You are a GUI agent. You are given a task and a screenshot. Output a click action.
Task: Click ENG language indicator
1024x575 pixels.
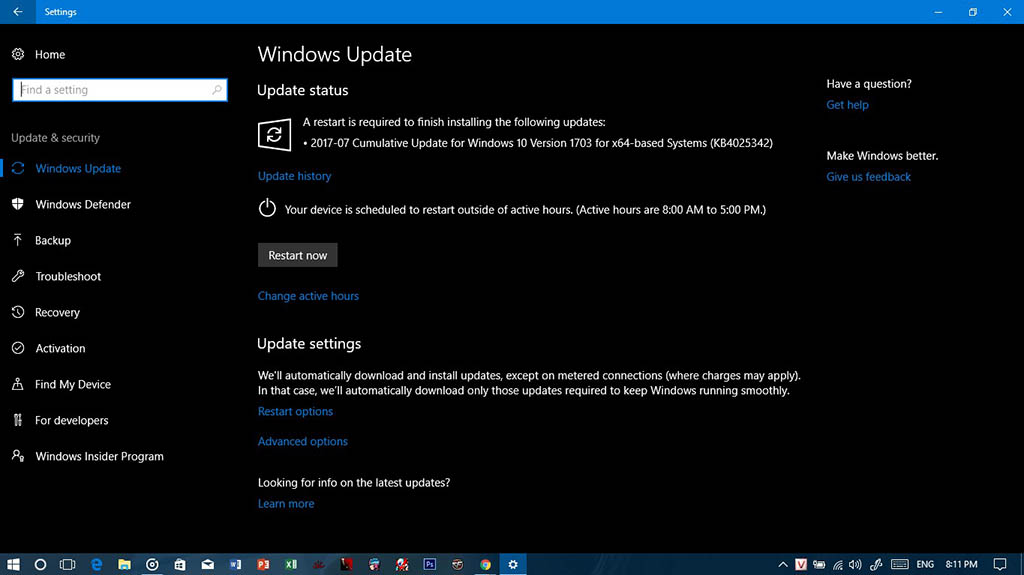tap(925, 564)
